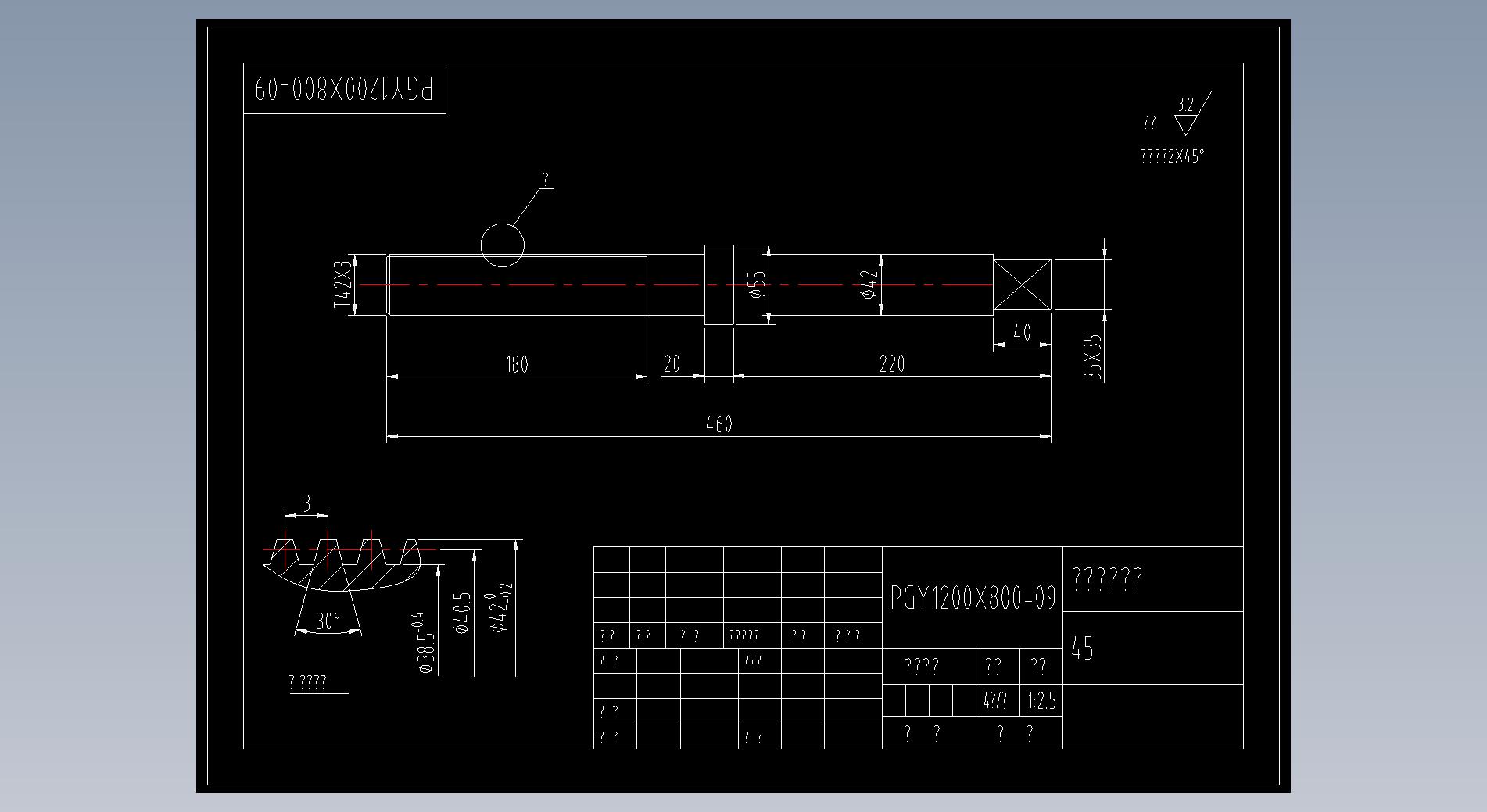Screen dimensions: 1487x812
Task: Click the 3 pitch dimension in detail view
Action: (x=306, y=503)
